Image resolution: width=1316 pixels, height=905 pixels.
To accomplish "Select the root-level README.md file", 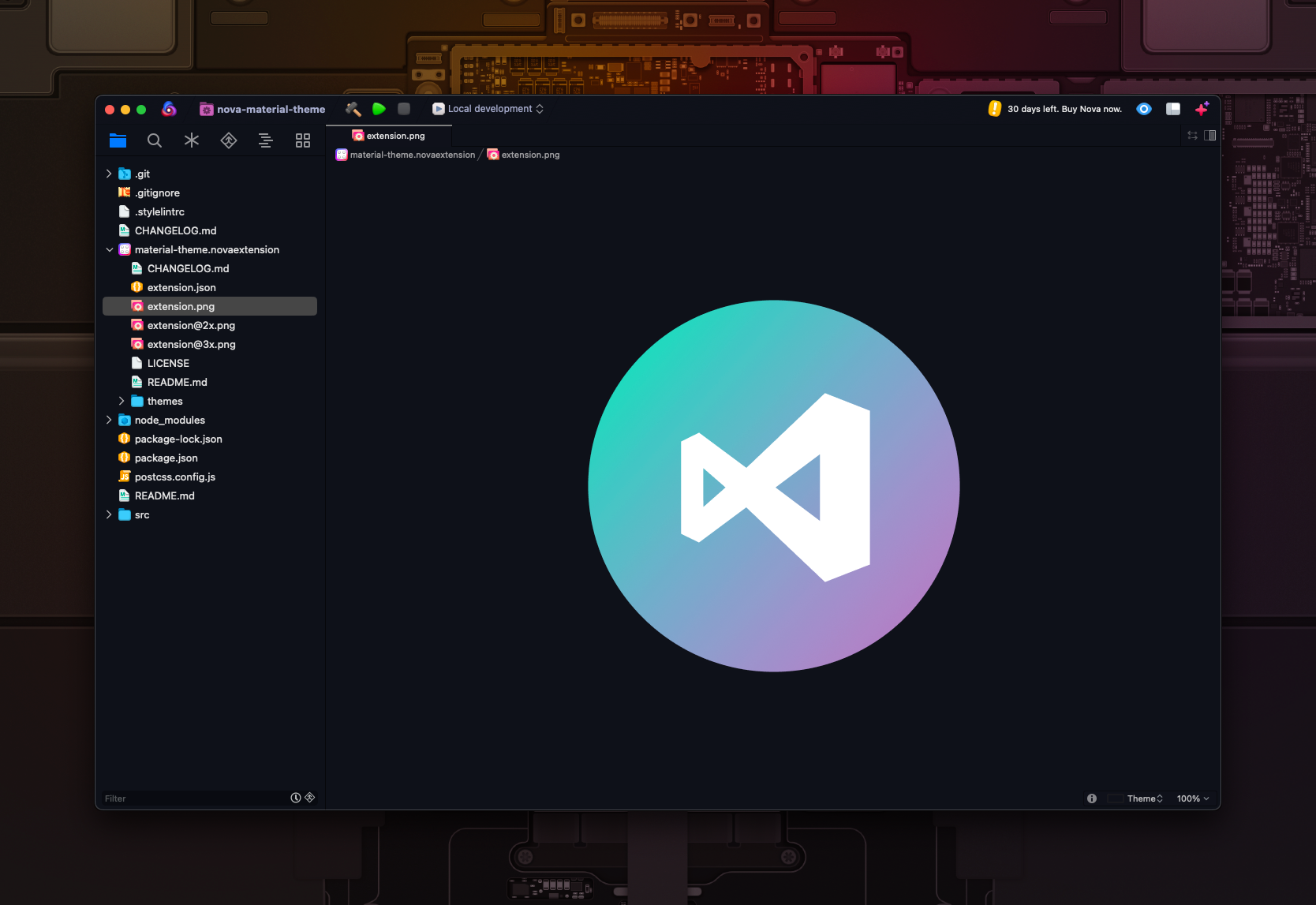I will 210,496.
